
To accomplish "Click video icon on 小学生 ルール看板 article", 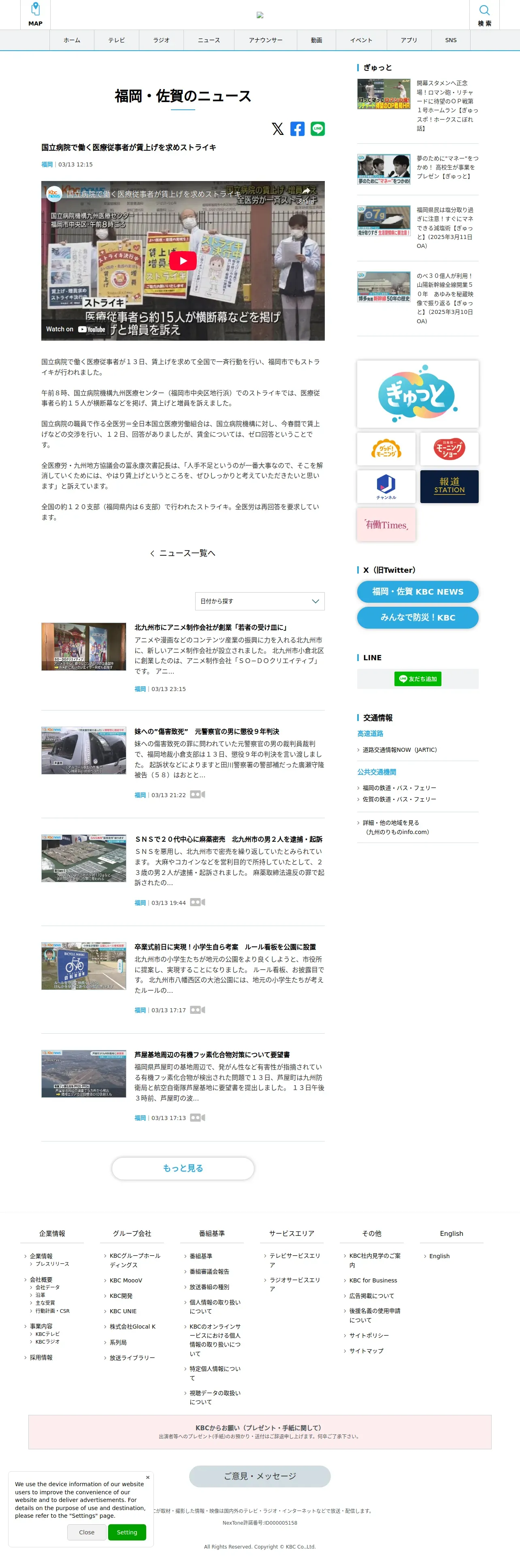I will point(197,1010).
